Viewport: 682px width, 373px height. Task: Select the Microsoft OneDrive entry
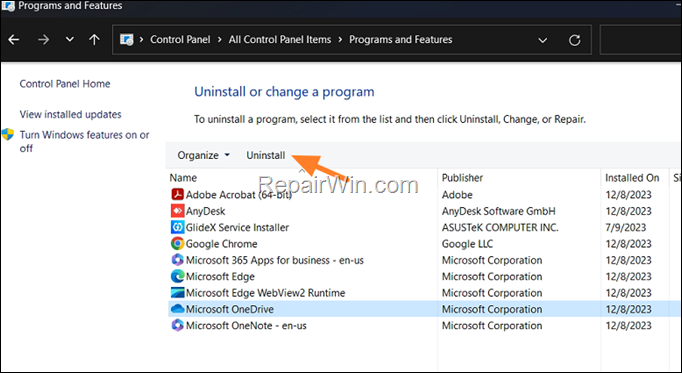[x=230, y=309]
